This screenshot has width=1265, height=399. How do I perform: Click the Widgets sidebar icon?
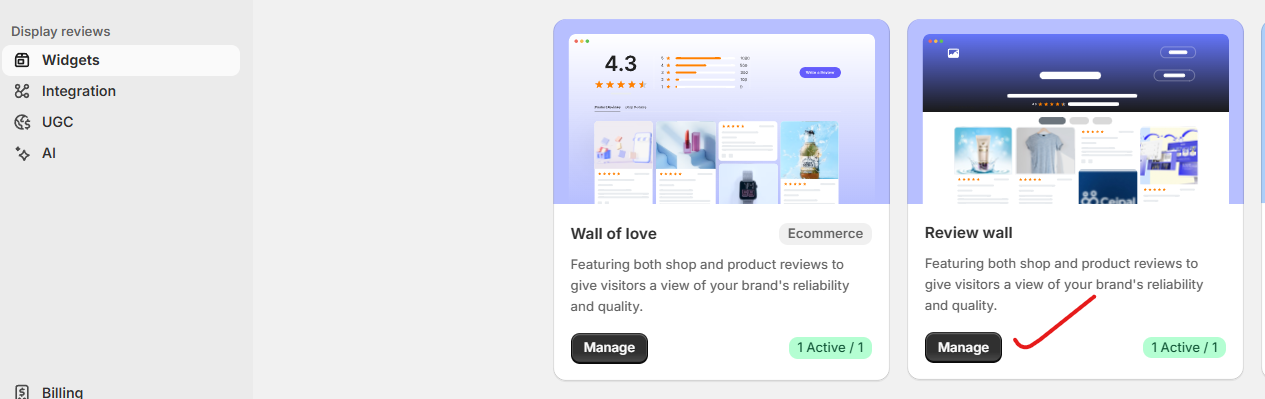(x=22, y=60)
